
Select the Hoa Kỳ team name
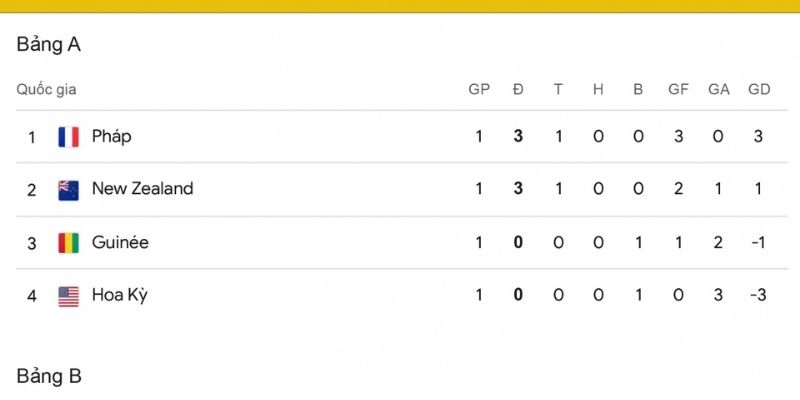pyautogui.click(x=119, y=295)
